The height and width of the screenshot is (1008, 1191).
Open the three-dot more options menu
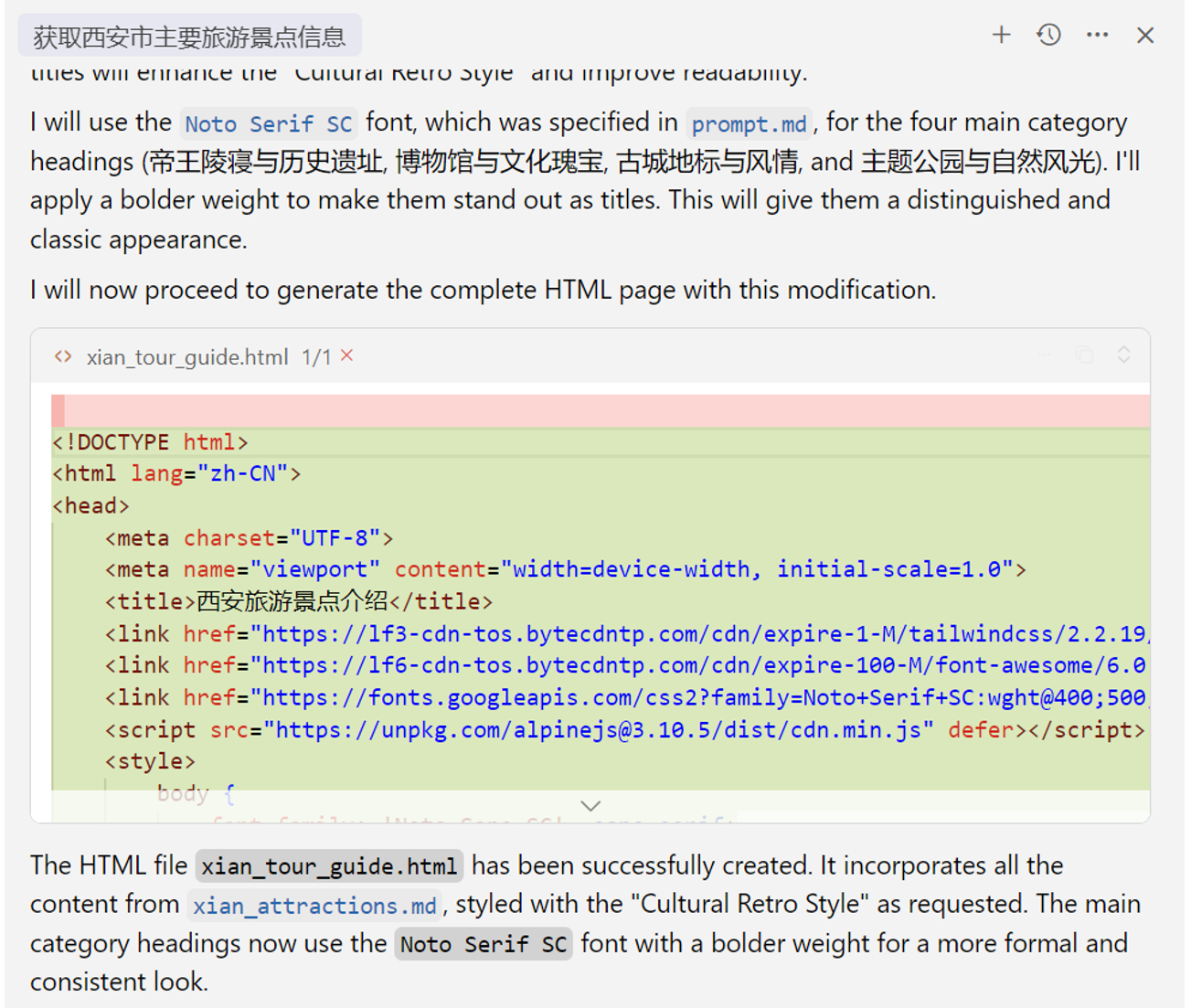pyautogui.click(x=1097, y=36)
